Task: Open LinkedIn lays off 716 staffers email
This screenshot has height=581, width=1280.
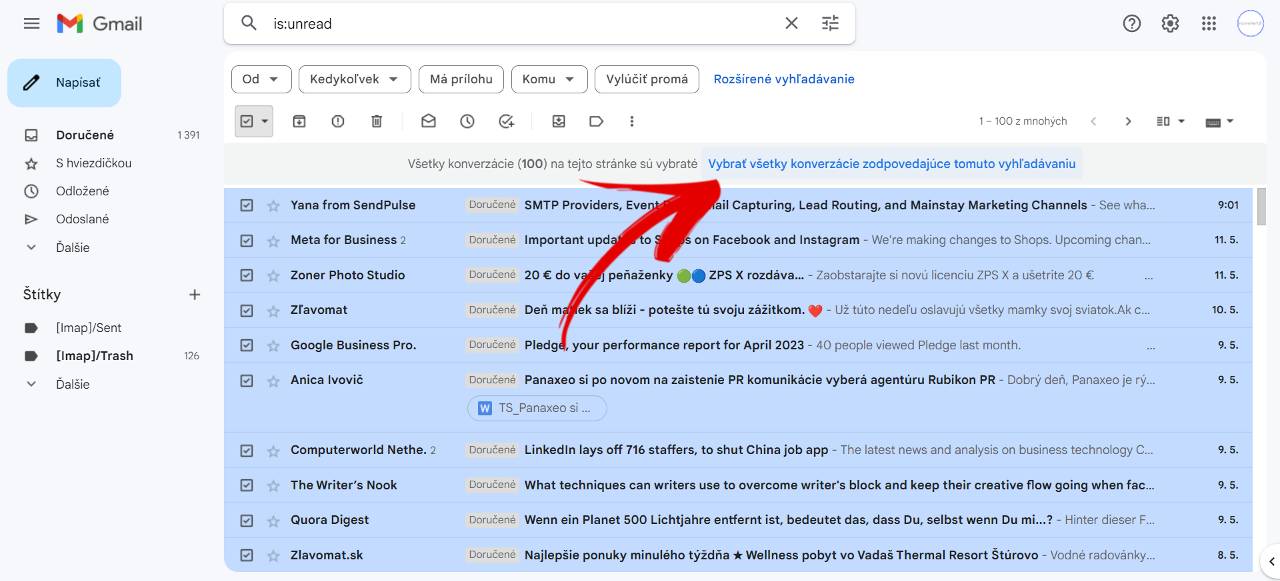Action: (x=738, y=450)
